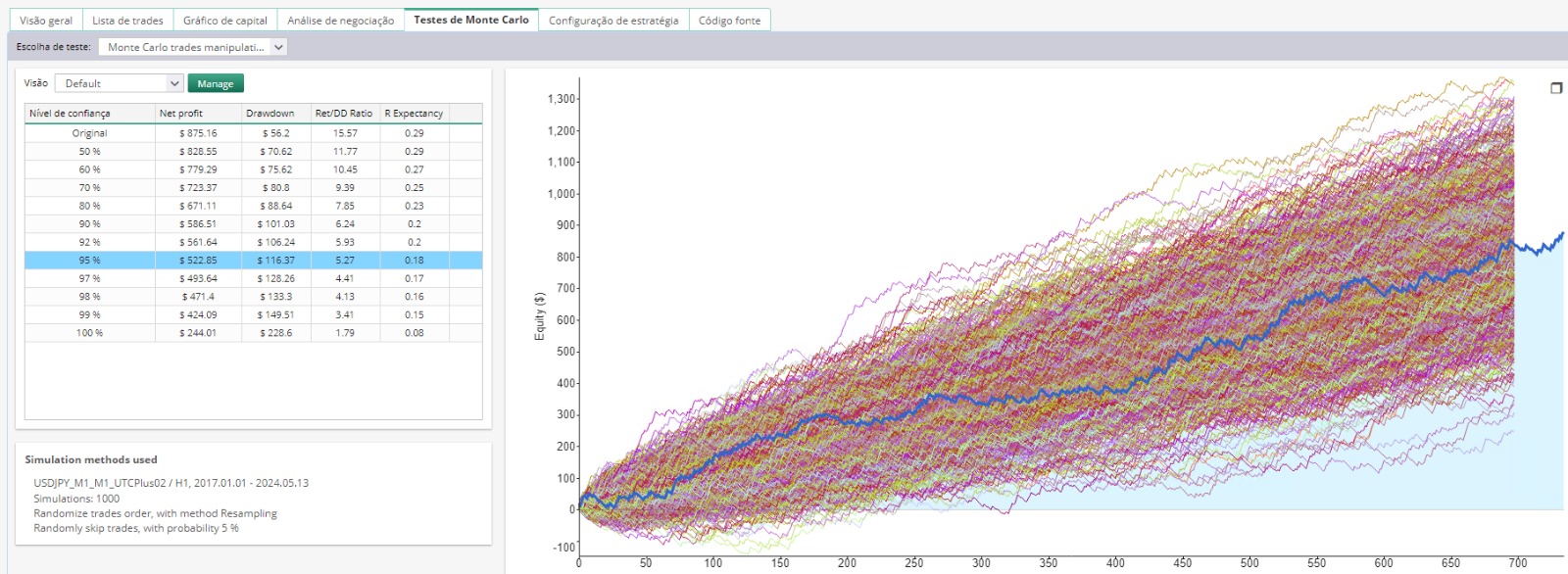
Task: Click the green Manage button
Action: click(216, 83)
